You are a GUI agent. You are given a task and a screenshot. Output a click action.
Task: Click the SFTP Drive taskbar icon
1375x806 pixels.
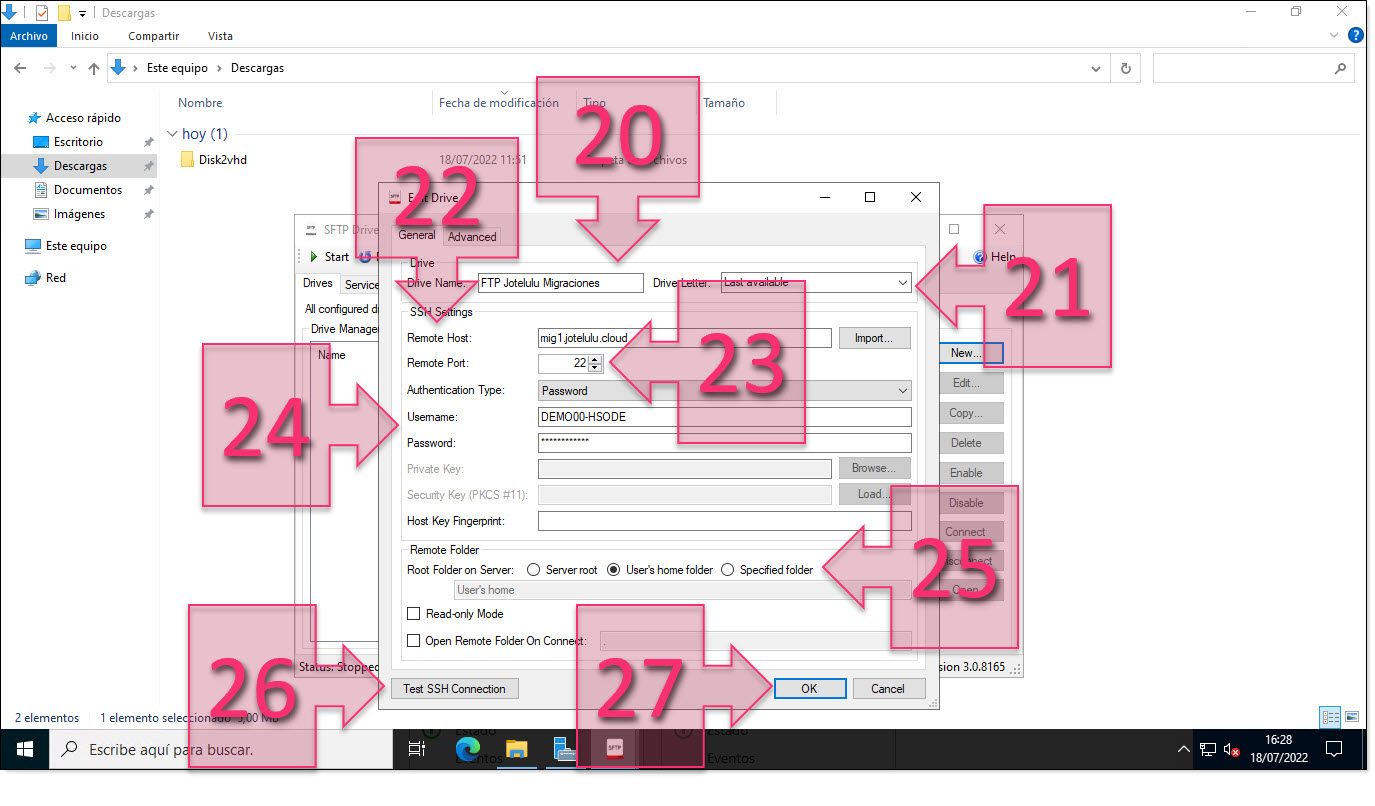614,748
